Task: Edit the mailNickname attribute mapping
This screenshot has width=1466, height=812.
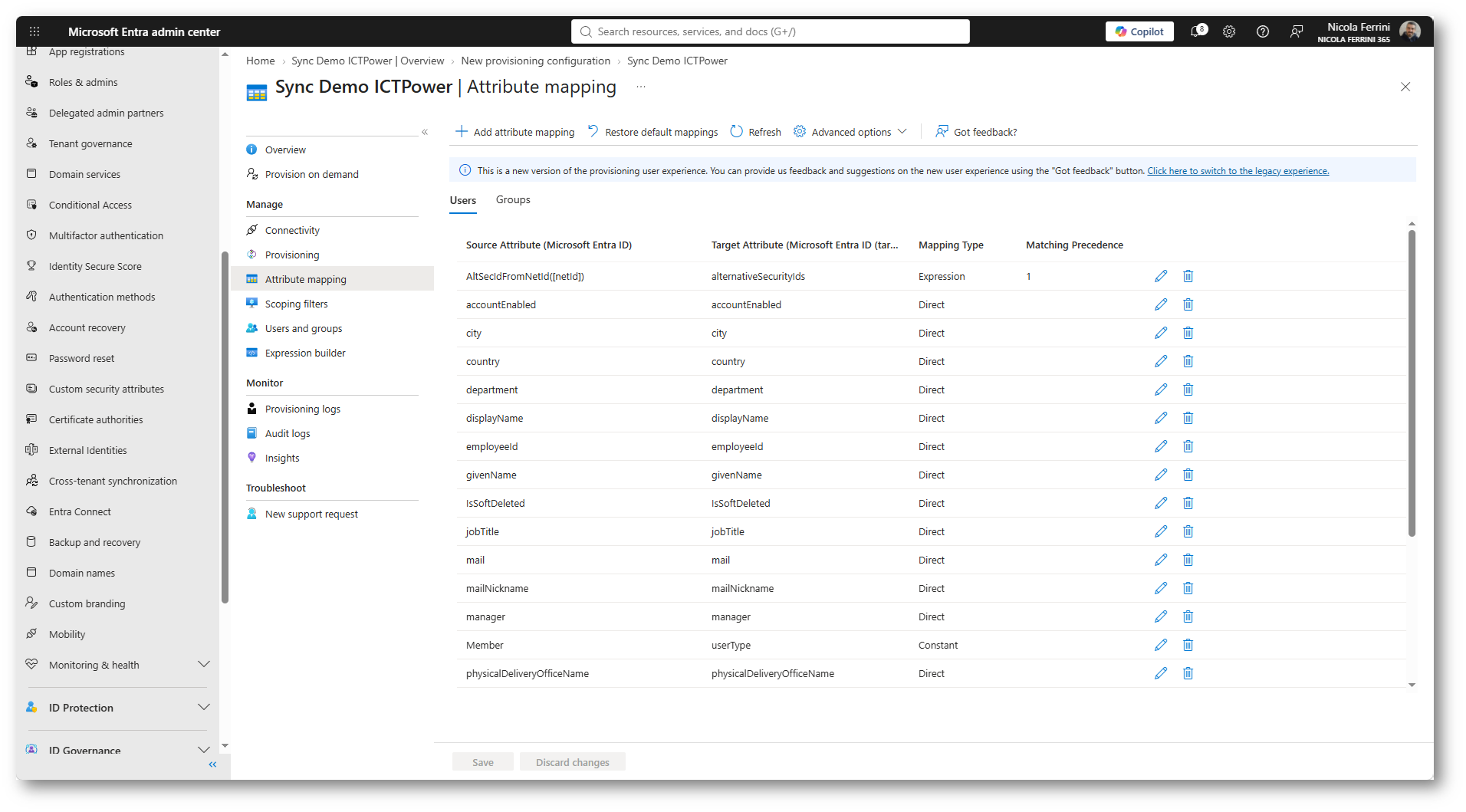Action: (x=1161, y=588)
